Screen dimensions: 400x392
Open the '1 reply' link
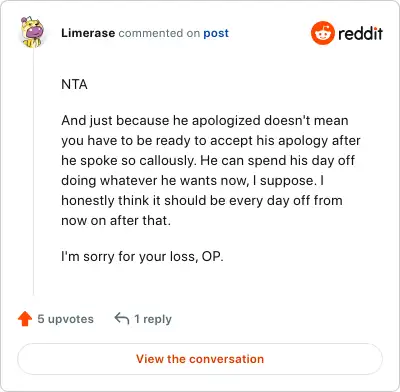click(x=153, y=319)
